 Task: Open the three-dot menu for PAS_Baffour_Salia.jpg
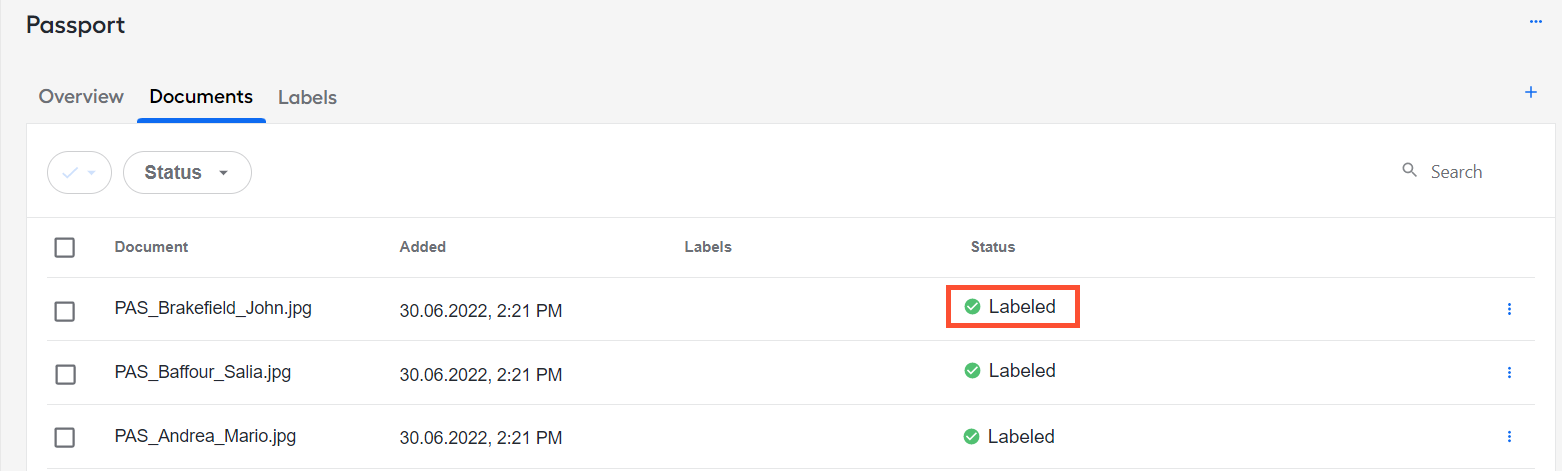1509,373
